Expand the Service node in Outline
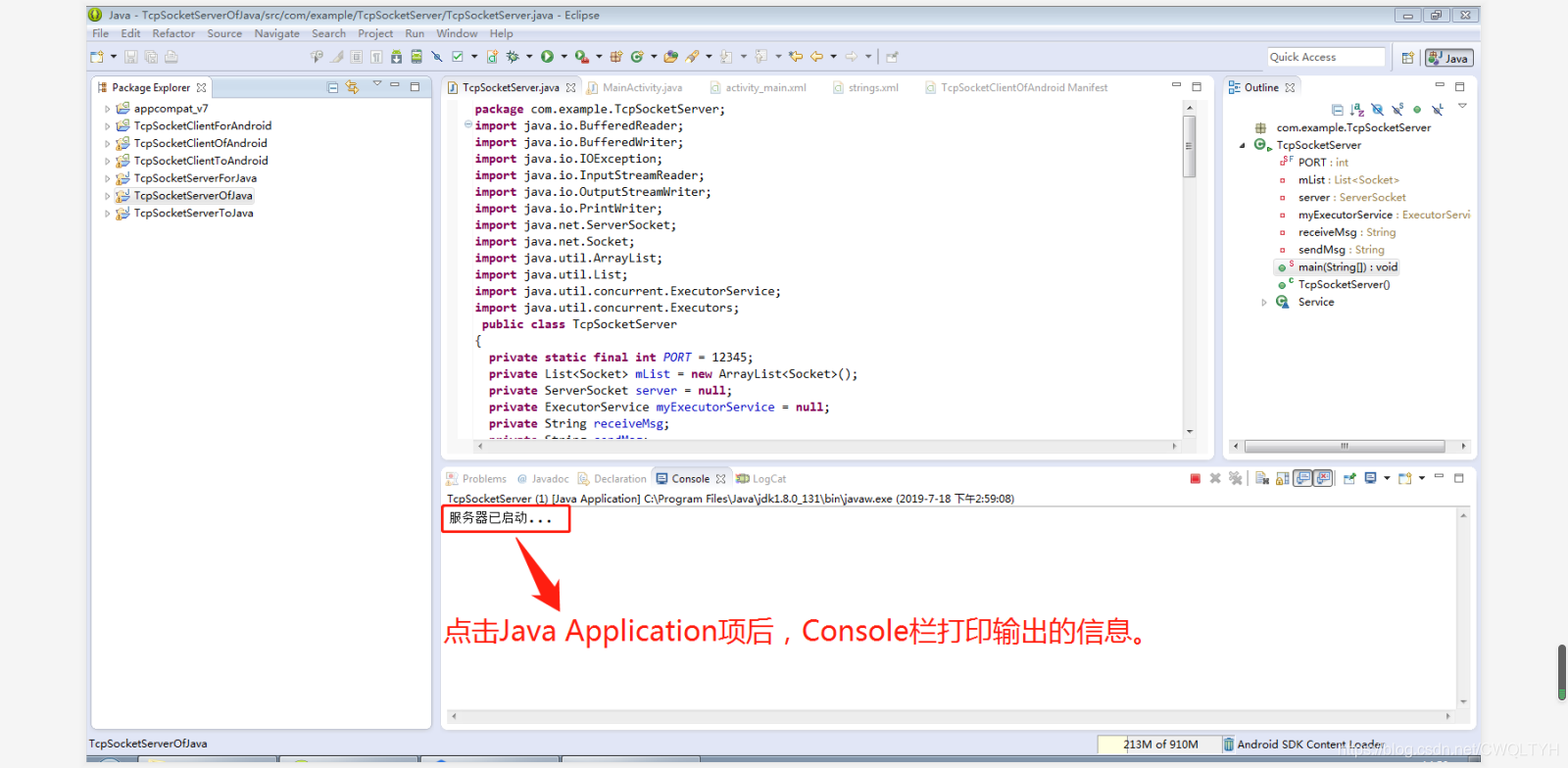Image resolution: width=1568 pixels, height=768 pixels. click(x=1264, y=303)
